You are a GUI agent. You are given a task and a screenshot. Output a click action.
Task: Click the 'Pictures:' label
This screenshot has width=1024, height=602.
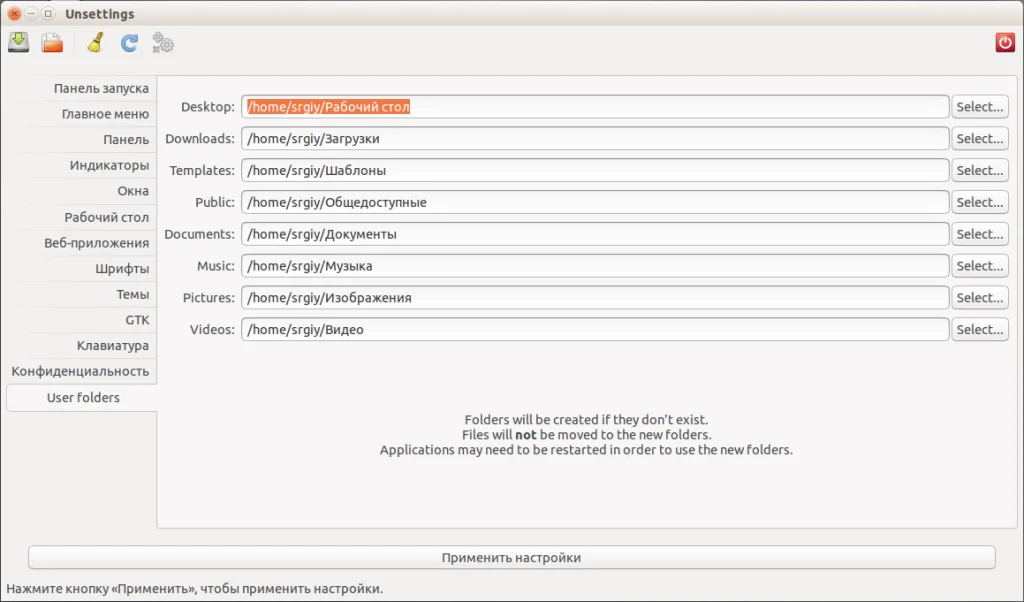pyautogui.click(x=208, y=297)
